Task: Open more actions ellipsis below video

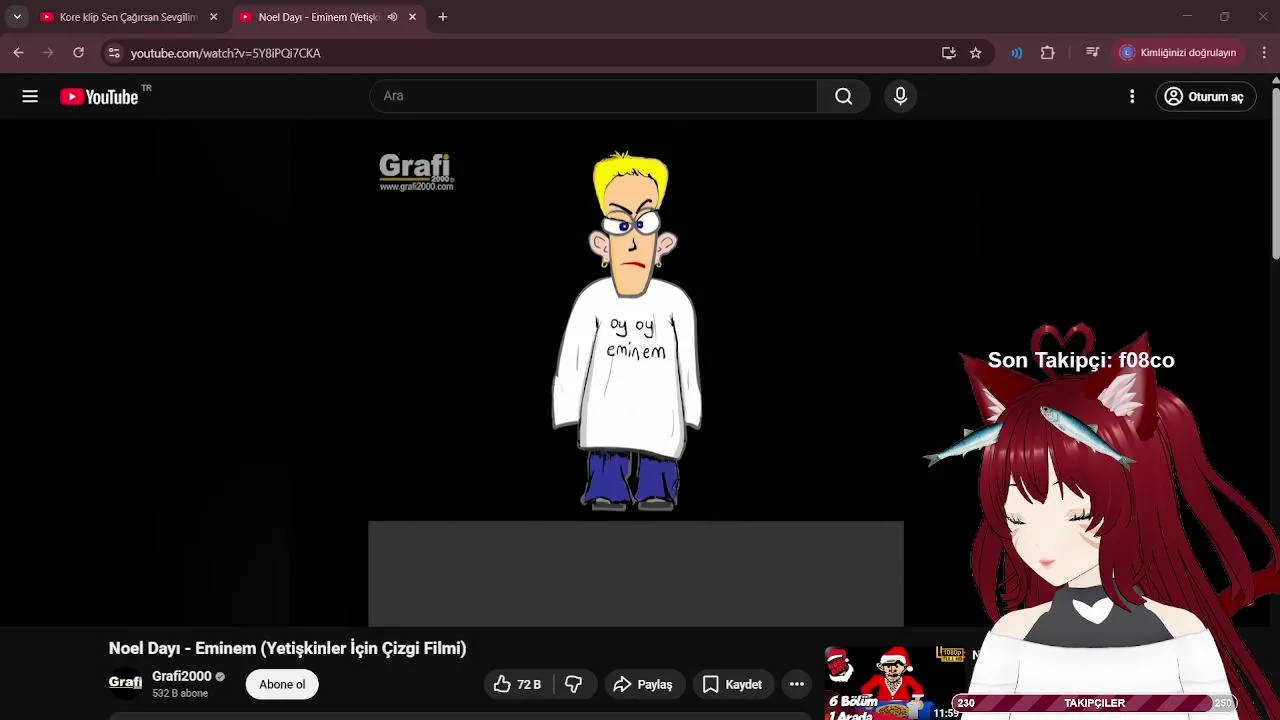Action: click(x=796, y=684)
